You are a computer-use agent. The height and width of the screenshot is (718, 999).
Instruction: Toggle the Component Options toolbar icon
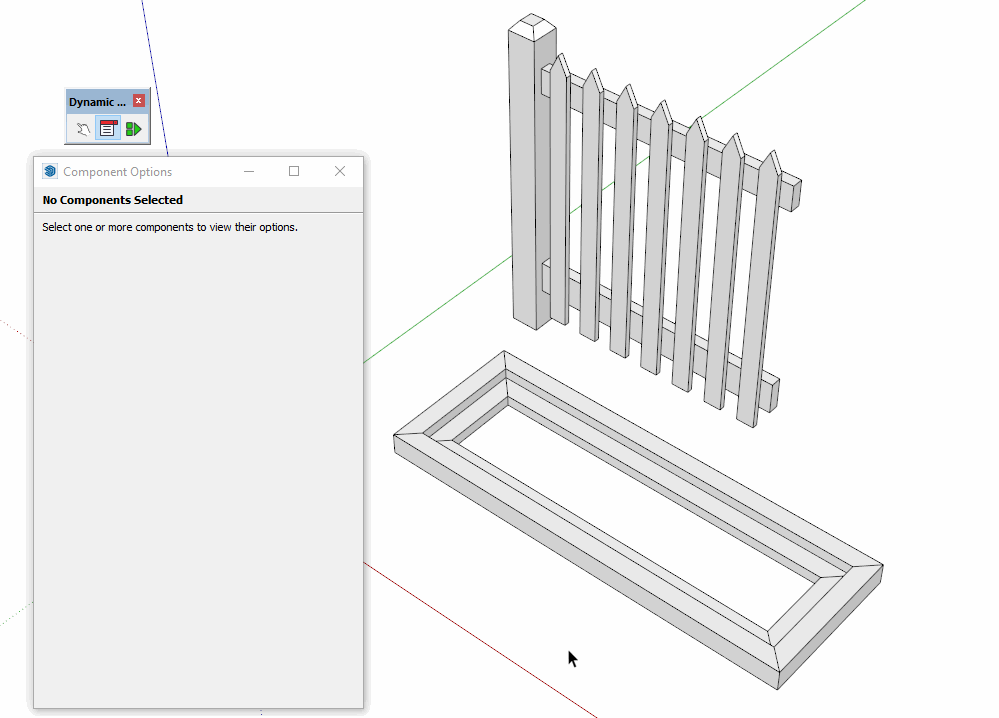pyautogui.click(x=108, y=129)
